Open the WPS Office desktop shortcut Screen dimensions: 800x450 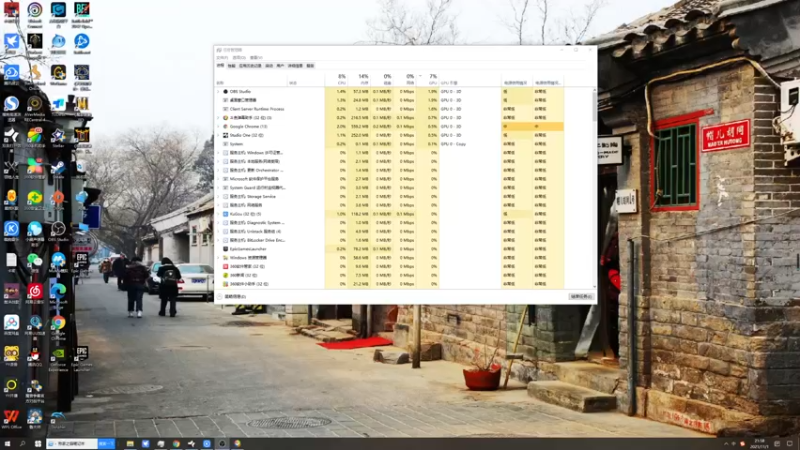[11, 419]
